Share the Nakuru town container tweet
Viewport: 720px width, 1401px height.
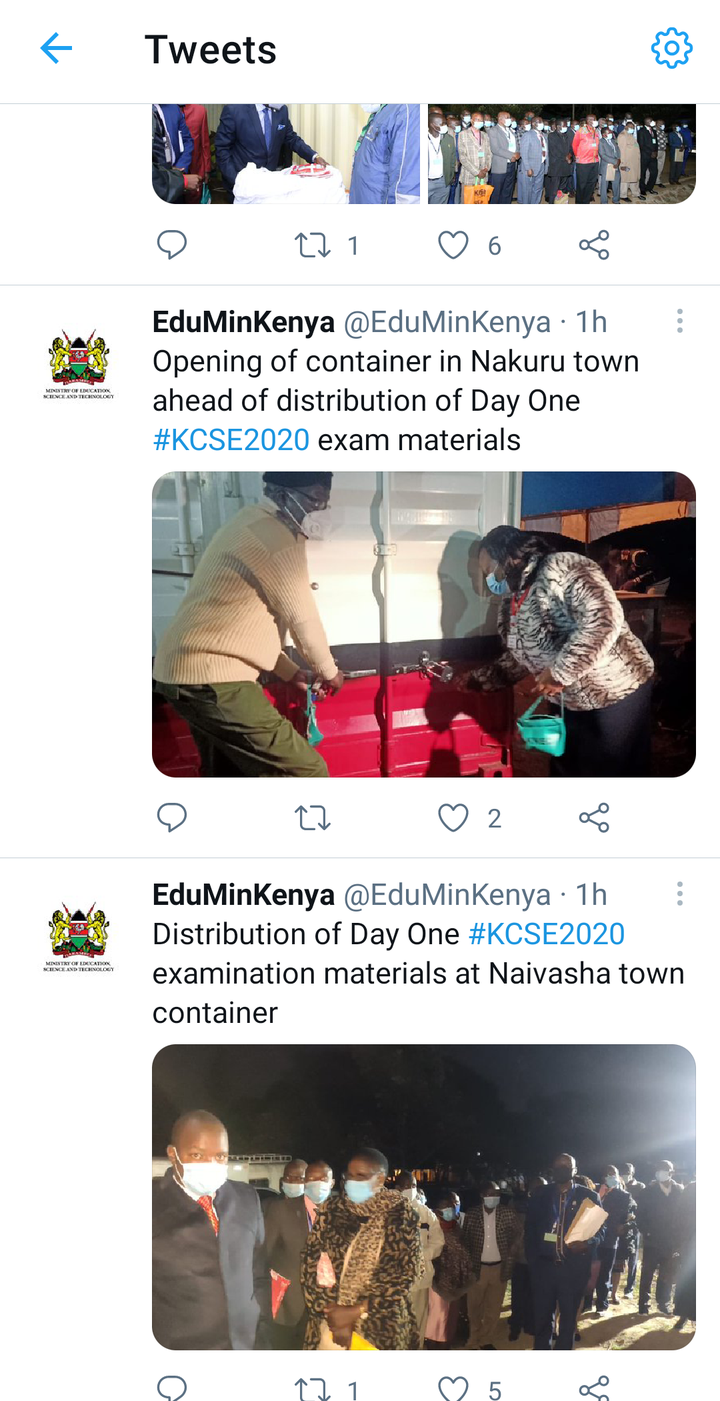(594, 818)
